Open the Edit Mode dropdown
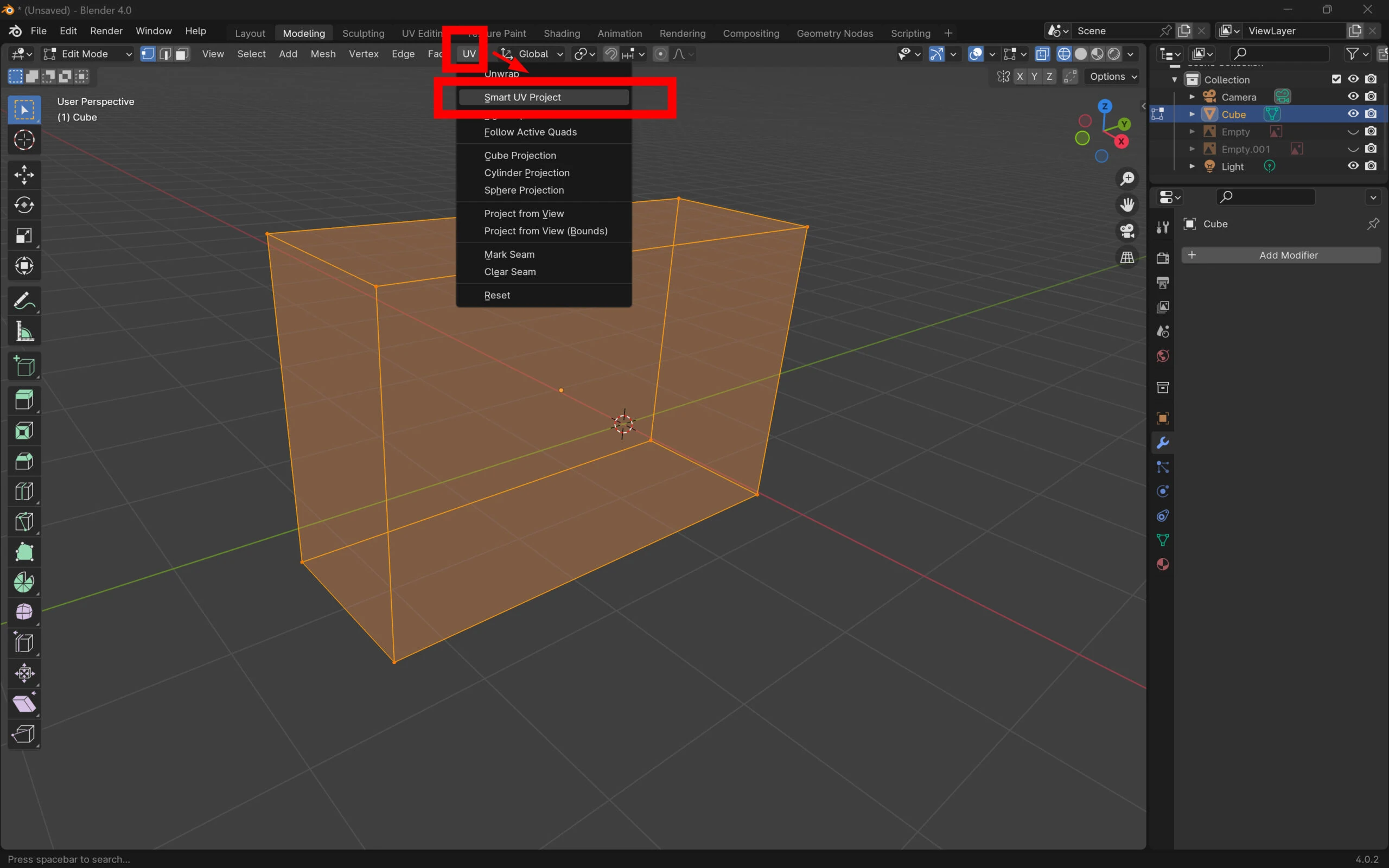Viewport: 1389px width, 868px height. 88,54
